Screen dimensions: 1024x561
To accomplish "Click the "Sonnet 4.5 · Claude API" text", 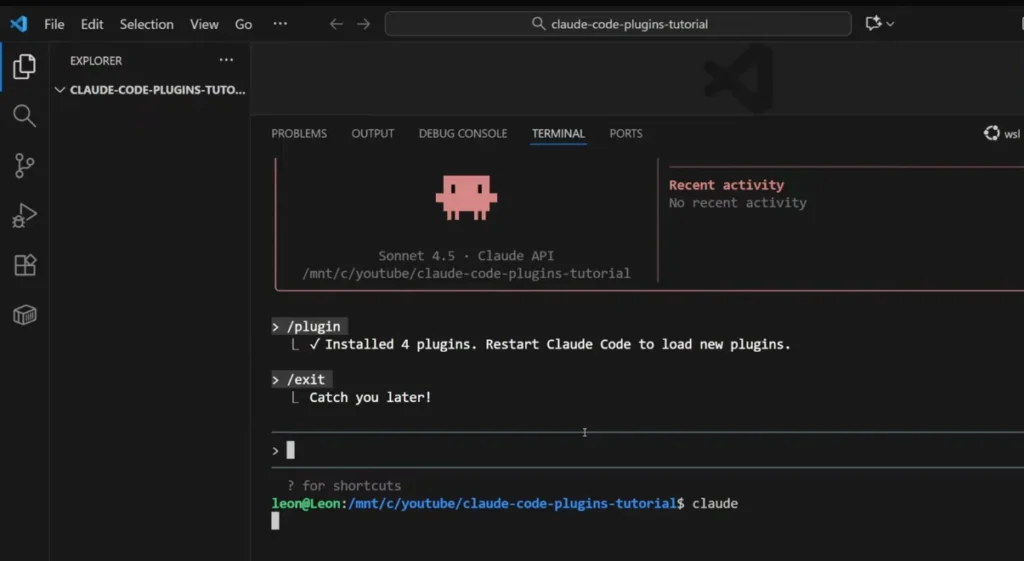I will (466, 255).
